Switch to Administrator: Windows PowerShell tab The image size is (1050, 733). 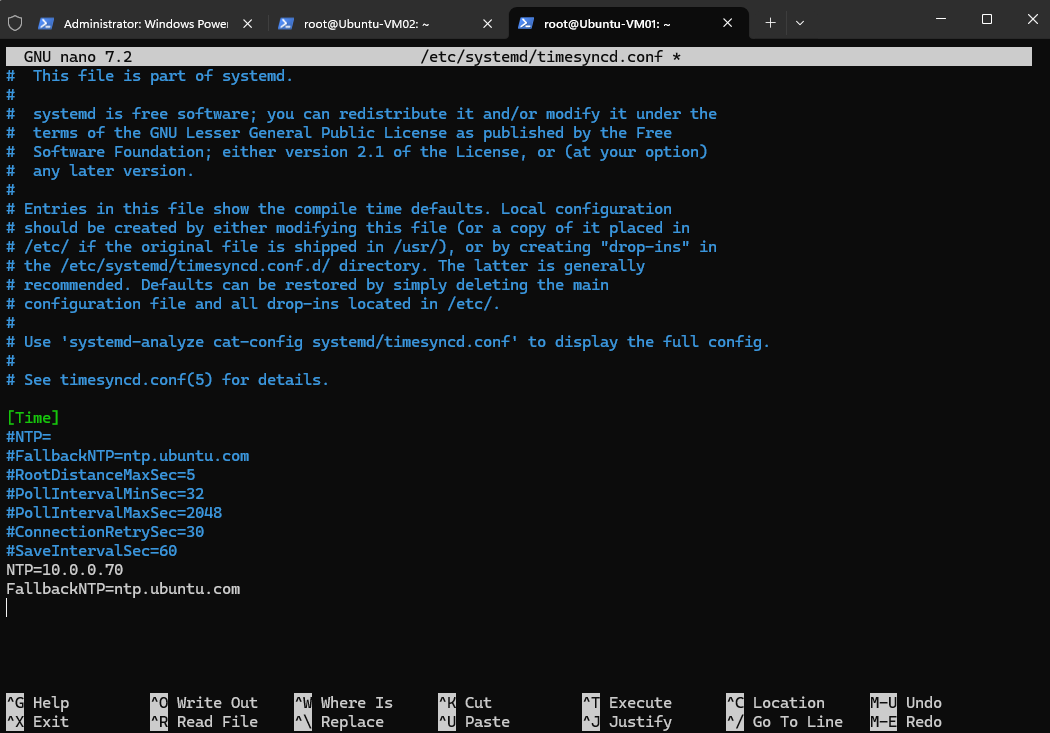(x=145, y=23)
